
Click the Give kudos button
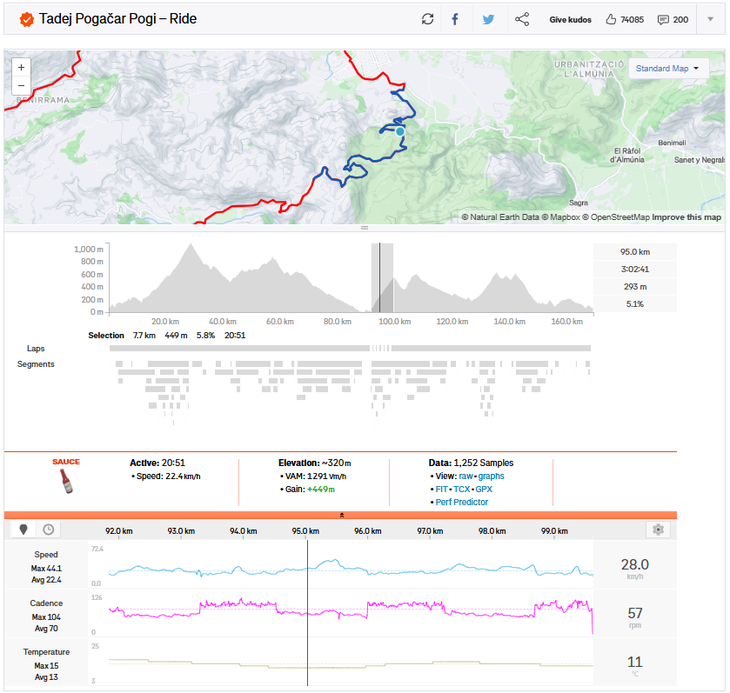(x=570, y=20)
